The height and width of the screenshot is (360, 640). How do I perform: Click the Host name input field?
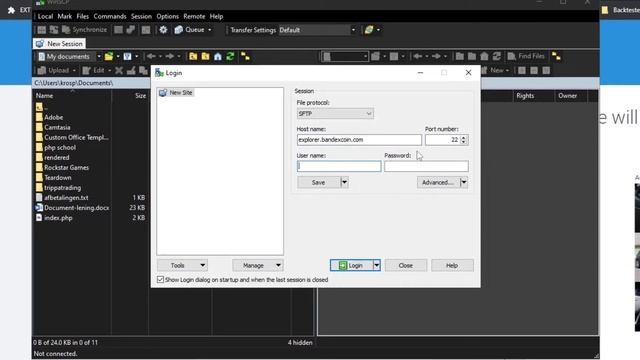(x=359, y=140)
